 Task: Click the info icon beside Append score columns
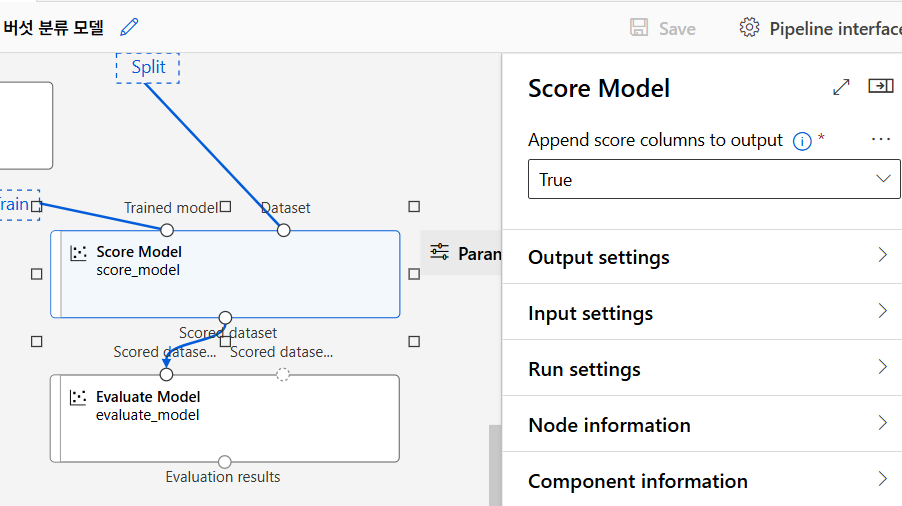pos(802,141)
